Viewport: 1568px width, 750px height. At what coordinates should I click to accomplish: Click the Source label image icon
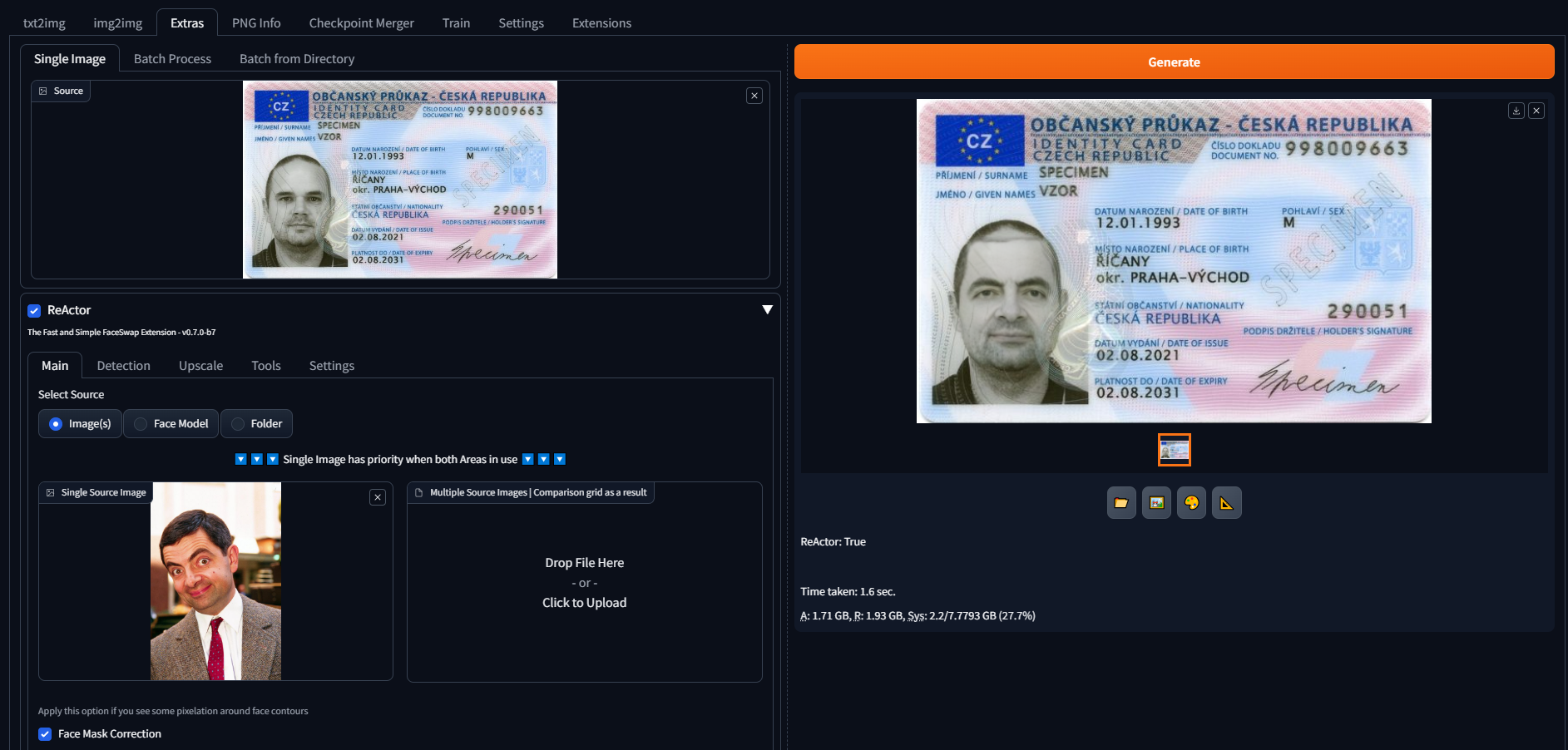pos(43,91)
